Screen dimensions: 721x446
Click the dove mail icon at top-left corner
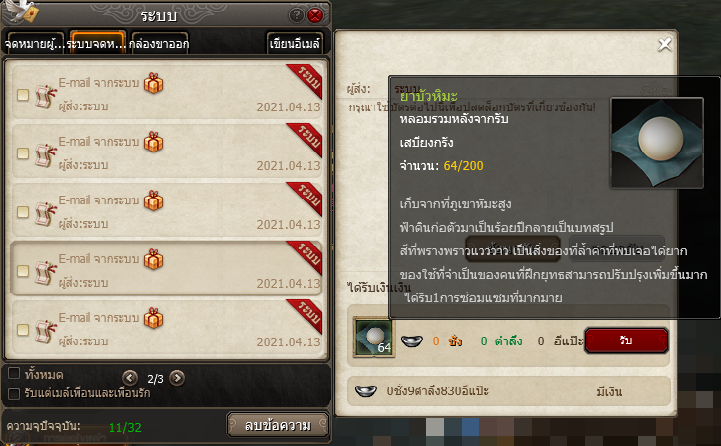pyautogui.click(x=21, y=11)
